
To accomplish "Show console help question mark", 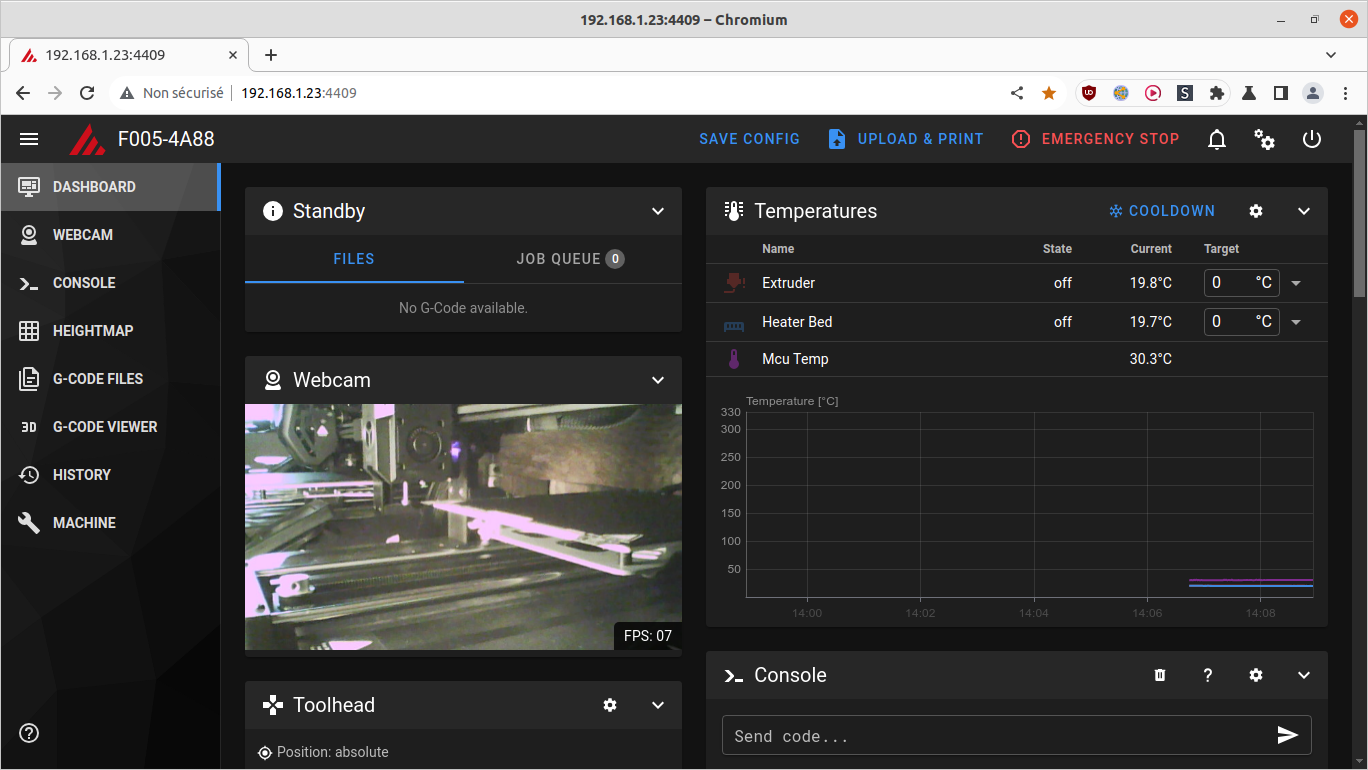I will point(1208,675).
